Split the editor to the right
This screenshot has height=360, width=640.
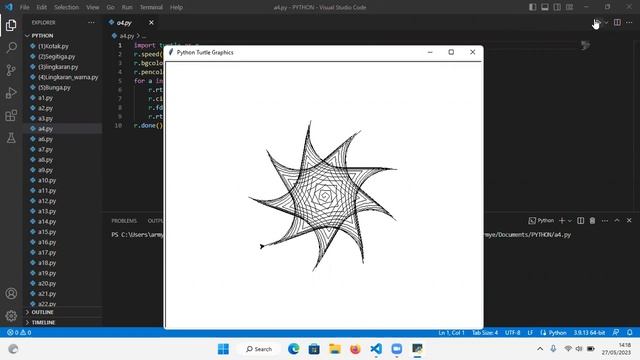617,22
